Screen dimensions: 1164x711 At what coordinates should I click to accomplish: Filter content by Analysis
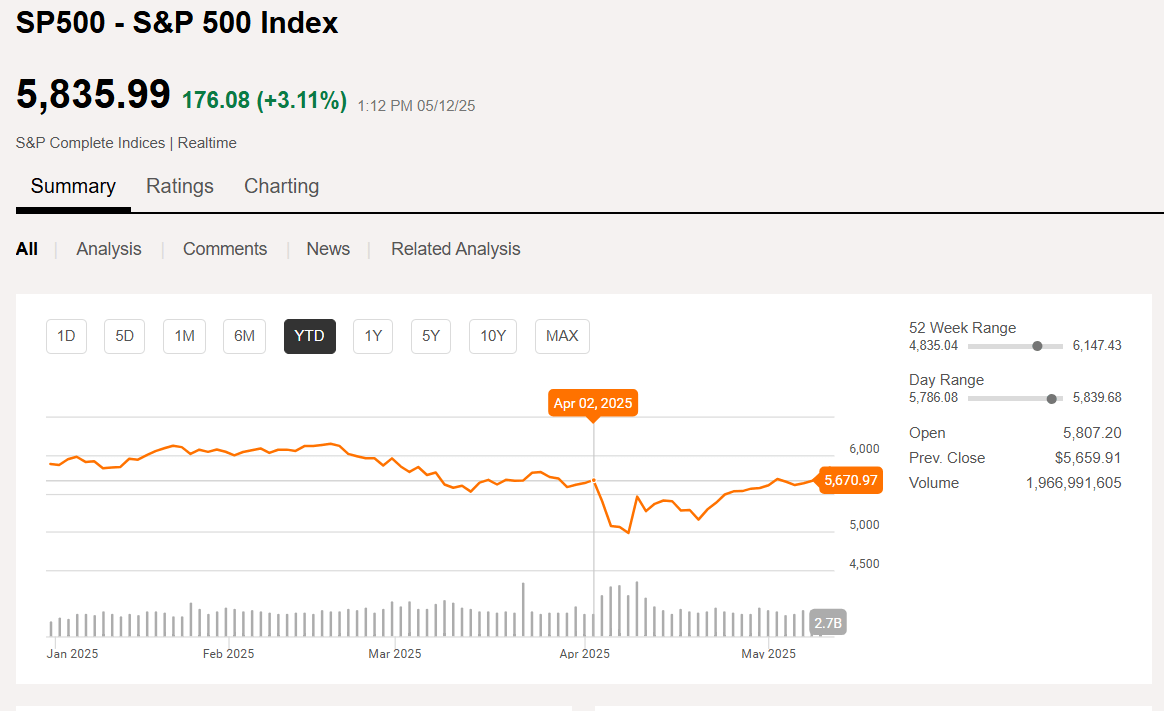pyautogui.click(x=108, y=248)
